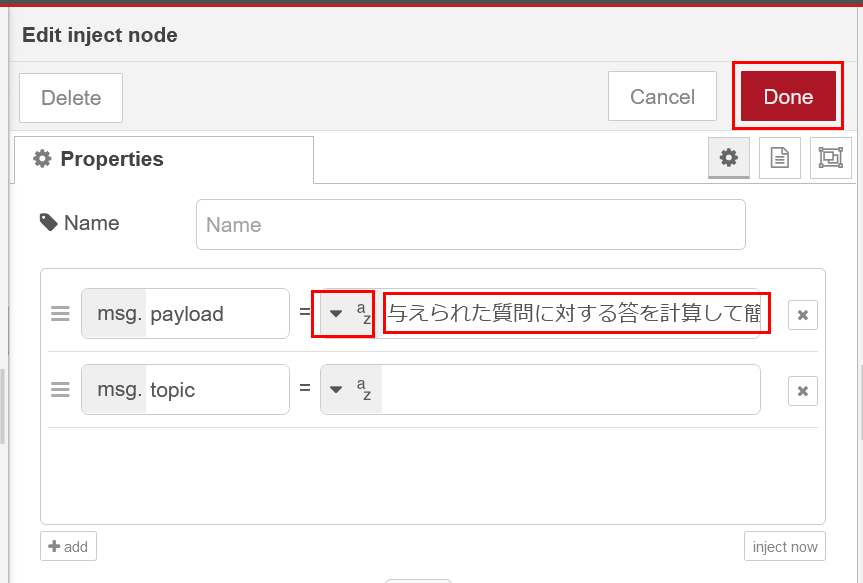Open the node description document icon tab
Screen dimensions: 863x583
point(779,158)
